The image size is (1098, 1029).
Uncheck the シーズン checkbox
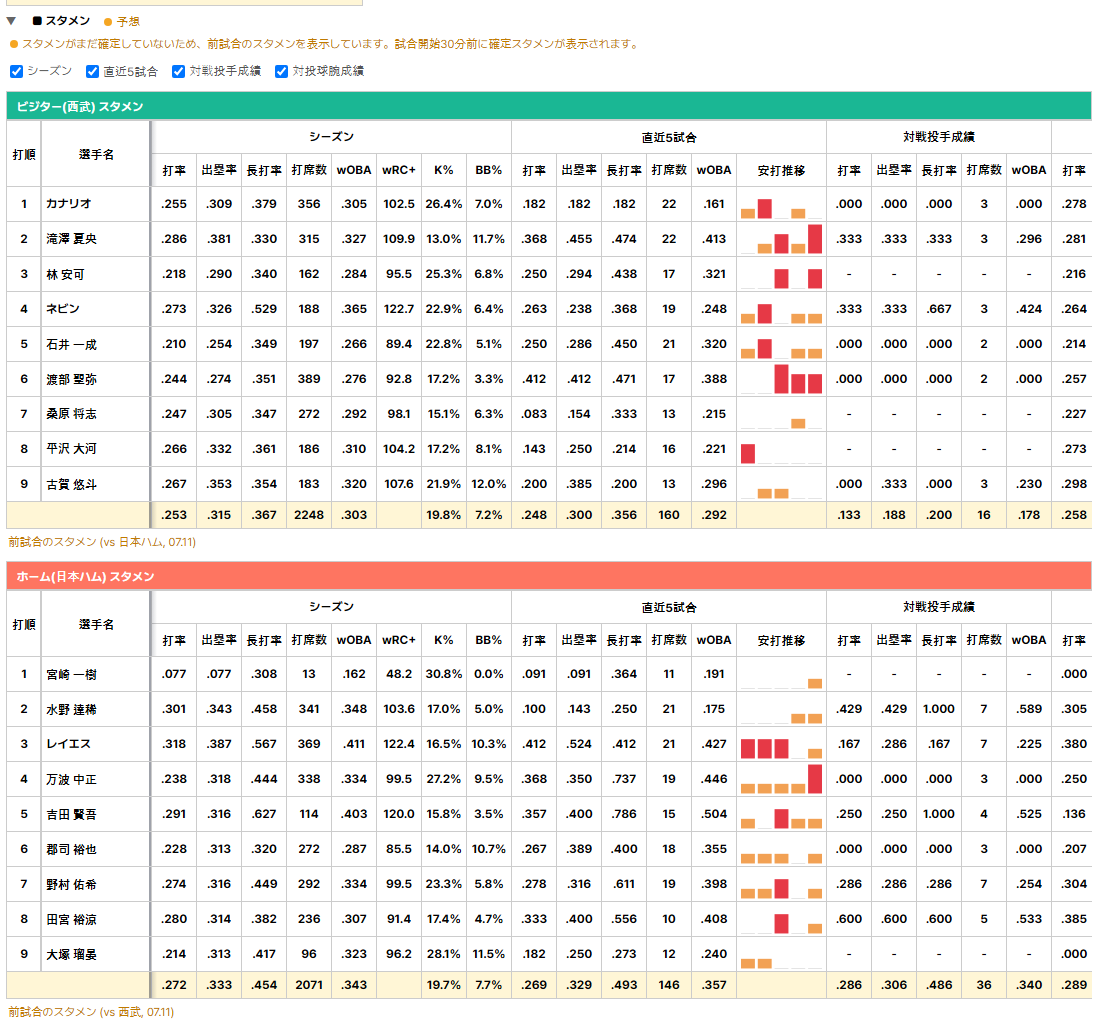click(17, 71)
